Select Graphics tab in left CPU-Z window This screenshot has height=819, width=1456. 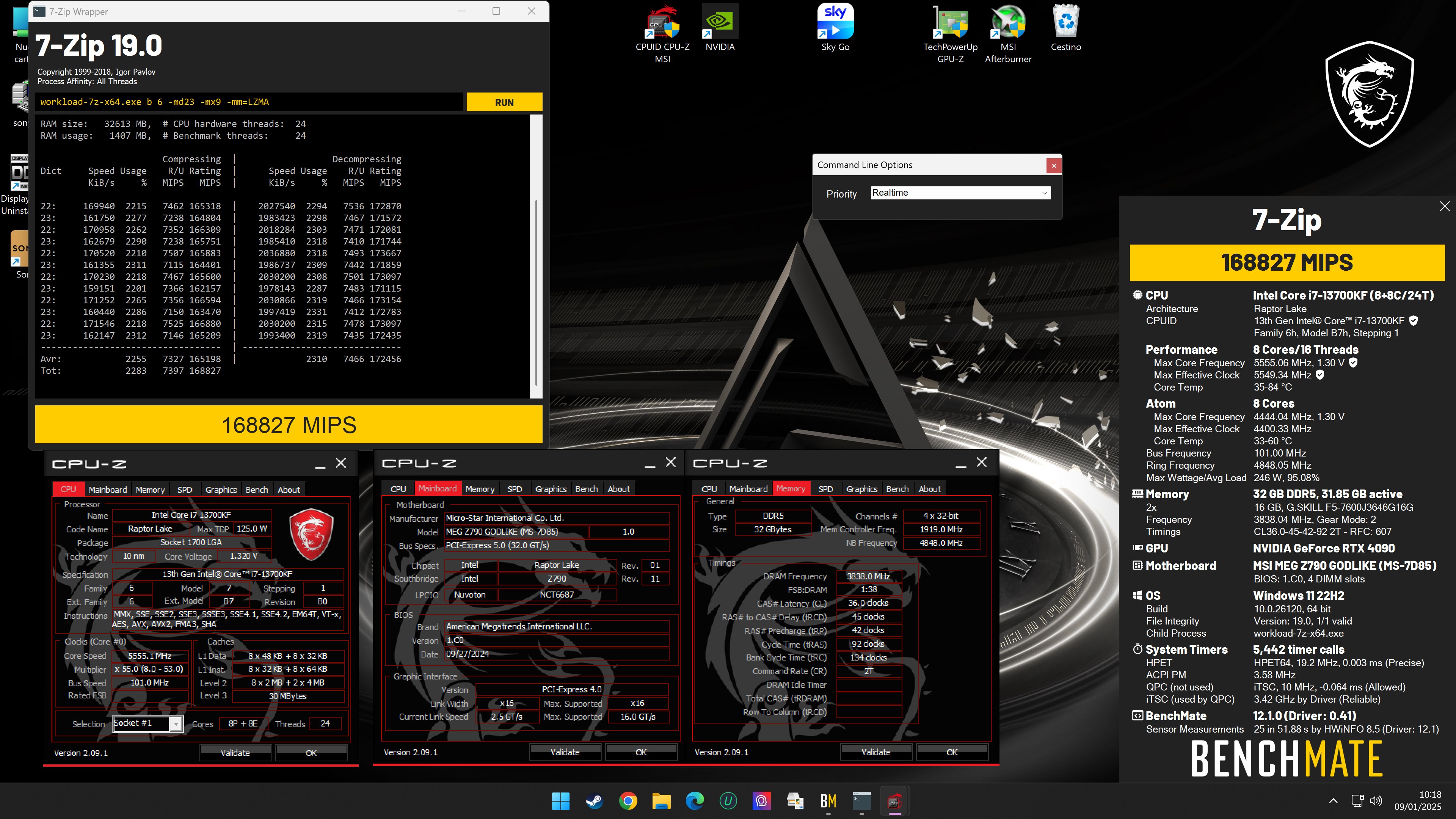(221, 490)
